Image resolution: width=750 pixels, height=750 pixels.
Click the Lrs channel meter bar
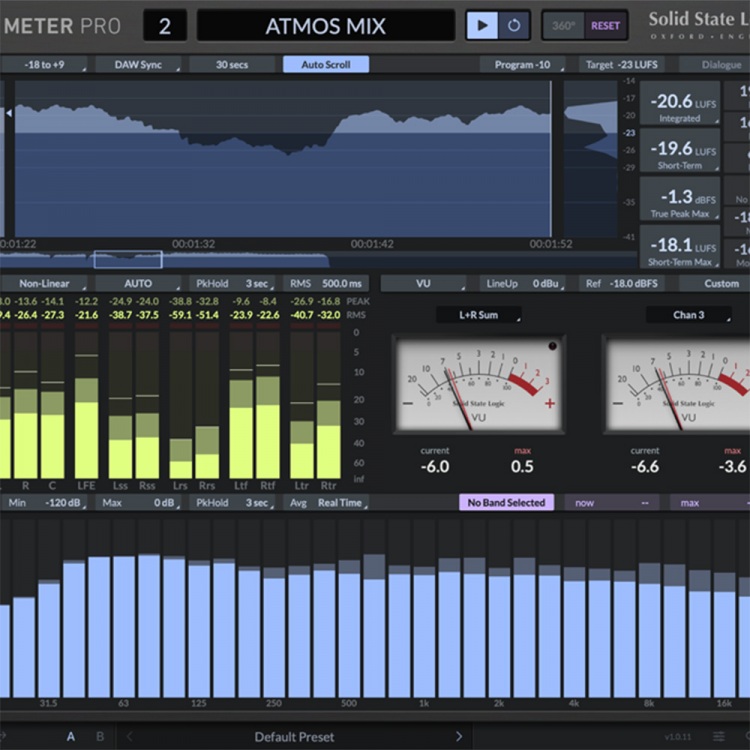[181, 405]
